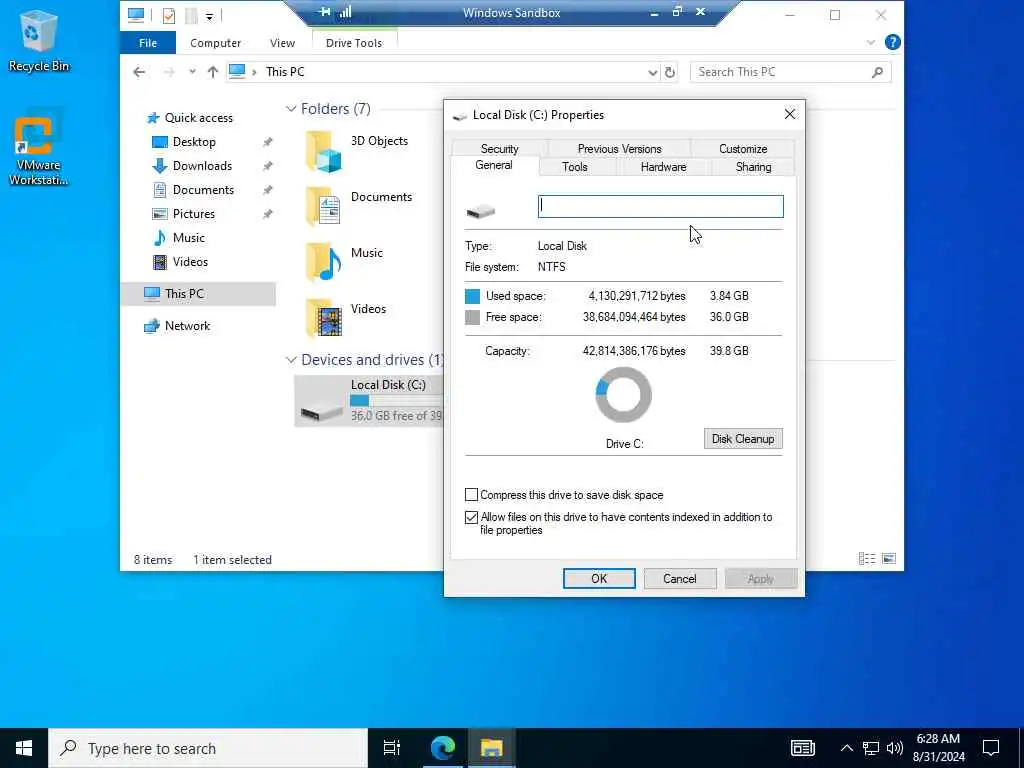The width and height of the screenshot is (1024, 768).
Task: Open the Drive Tools ribbon tab
Action: click(x=354, y=42)
